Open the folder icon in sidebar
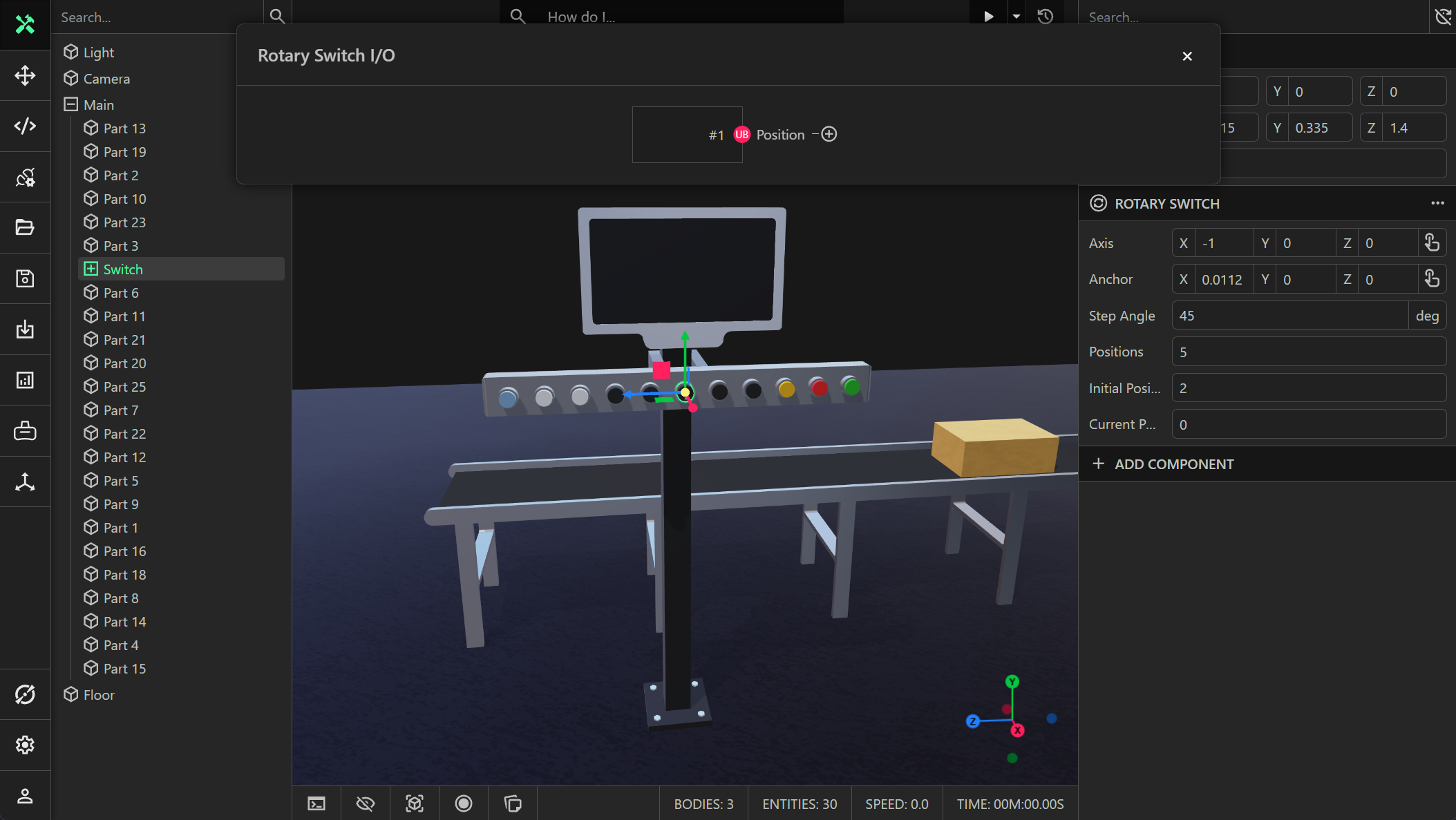The image size is (1456, 820). tap(25, 227)
